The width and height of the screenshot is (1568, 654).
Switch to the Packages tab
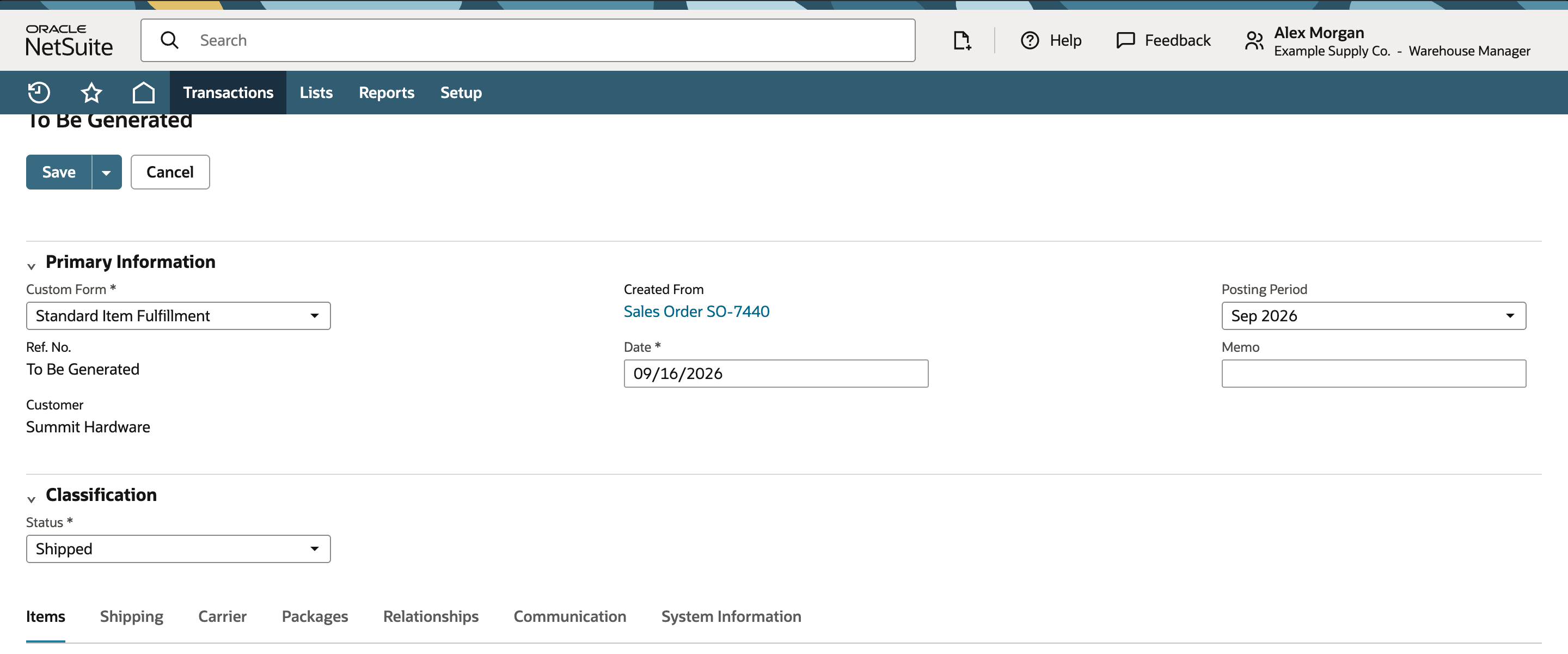tap(315, 616)
